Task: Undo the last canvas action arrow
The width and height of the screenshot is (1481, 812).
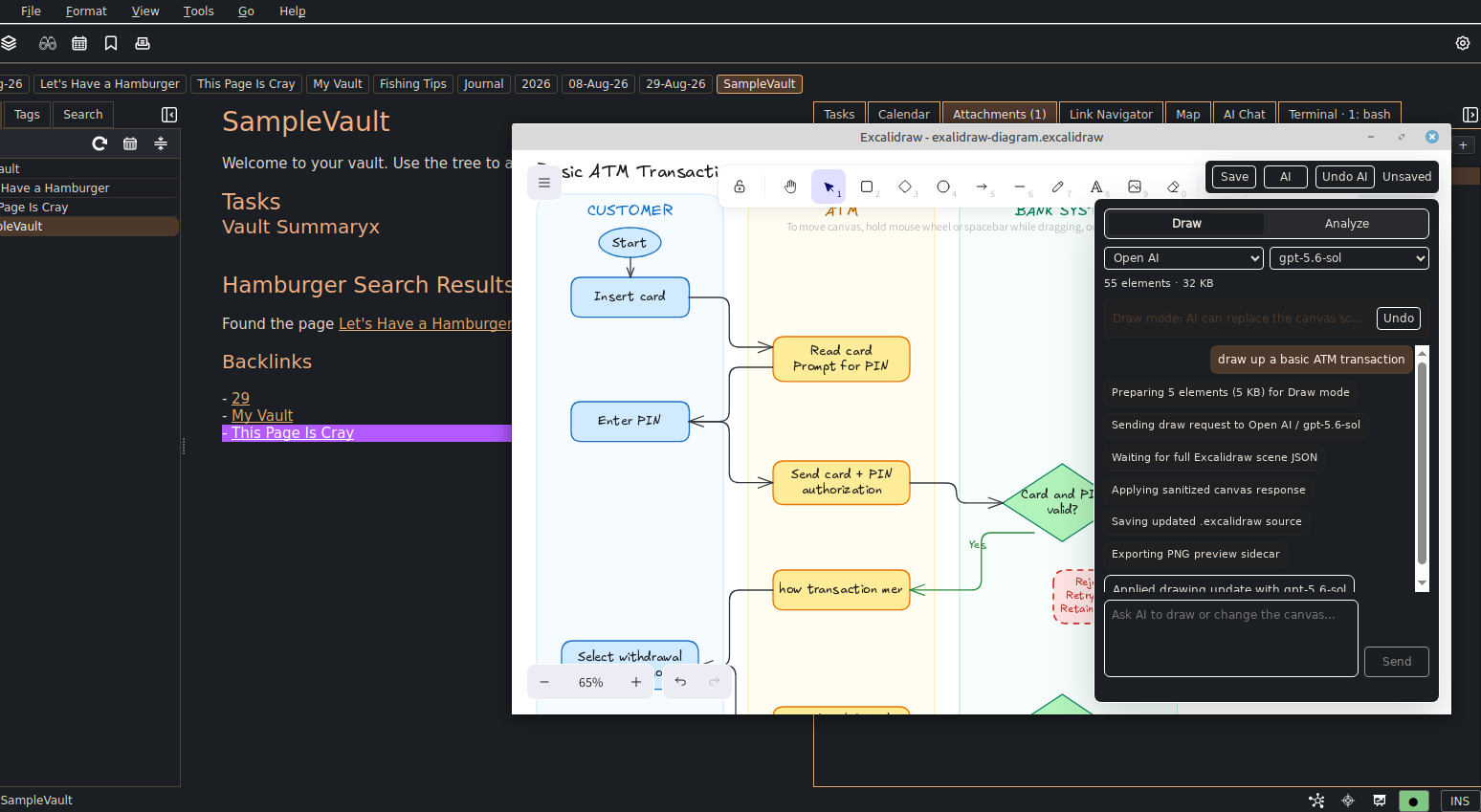Action: pos(680,682)
